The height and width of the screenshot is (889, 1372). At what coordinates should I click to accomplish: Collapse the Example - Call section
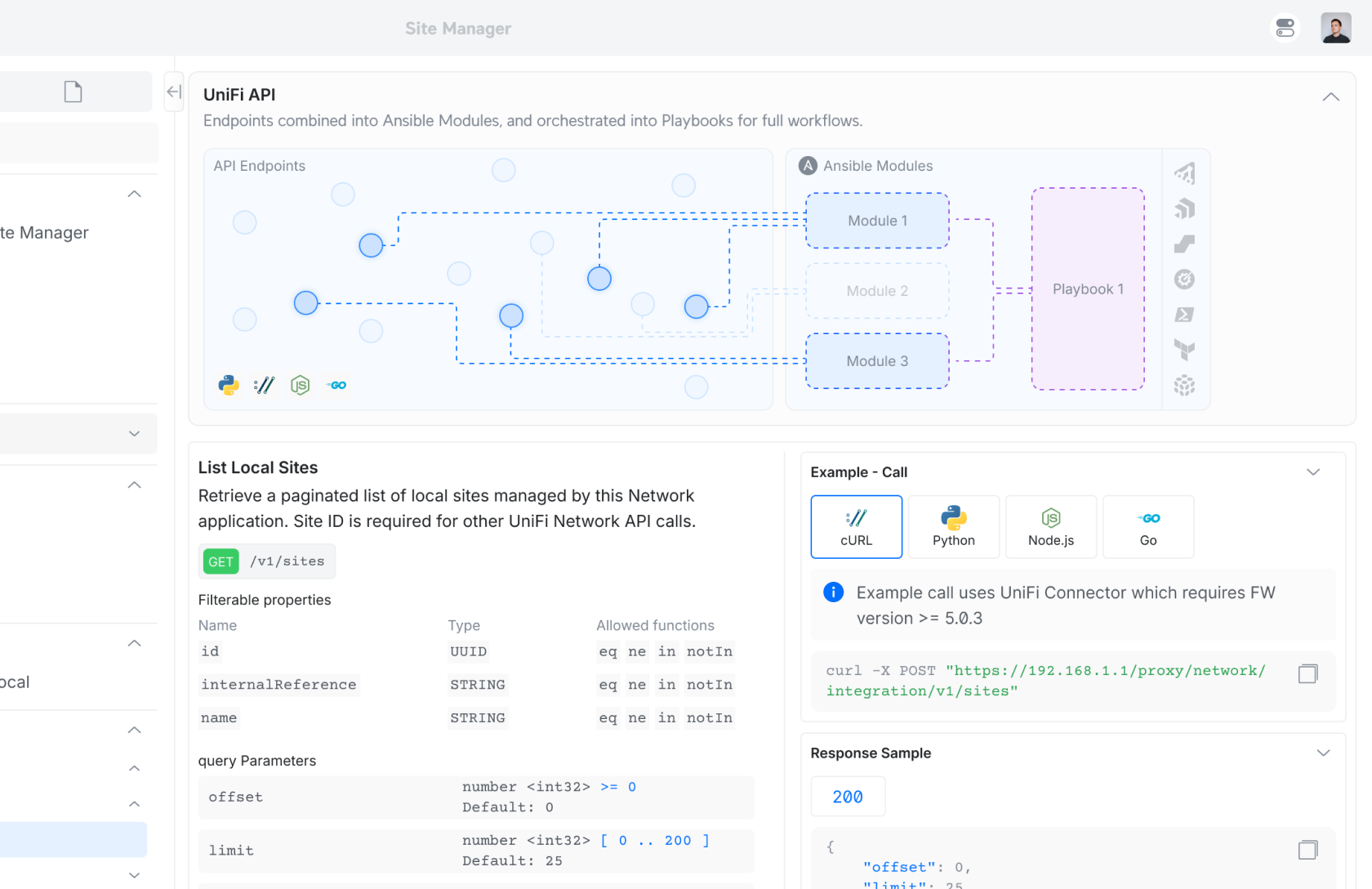[1313, 472]
